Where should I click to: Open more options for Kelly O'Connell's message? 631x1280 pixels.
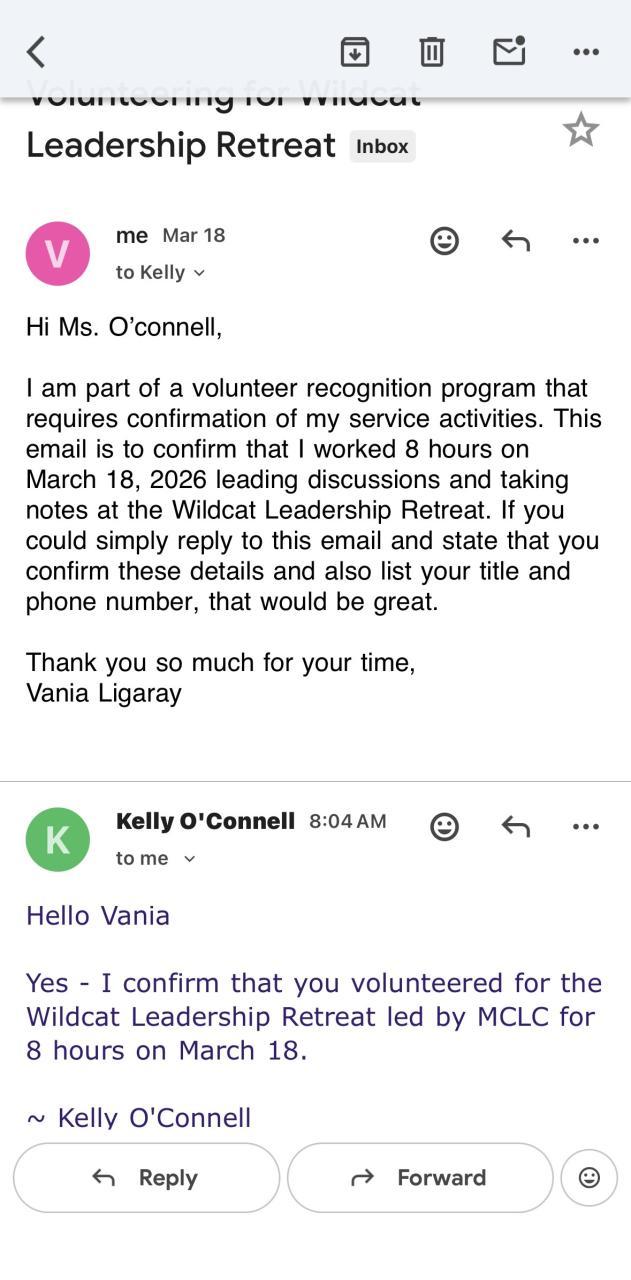pos(585,827)
